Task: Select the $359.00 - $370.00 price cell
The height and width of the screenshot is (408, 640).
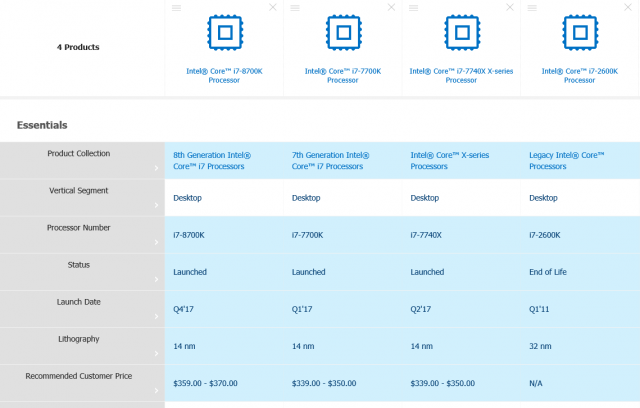Action: point(224,384)
